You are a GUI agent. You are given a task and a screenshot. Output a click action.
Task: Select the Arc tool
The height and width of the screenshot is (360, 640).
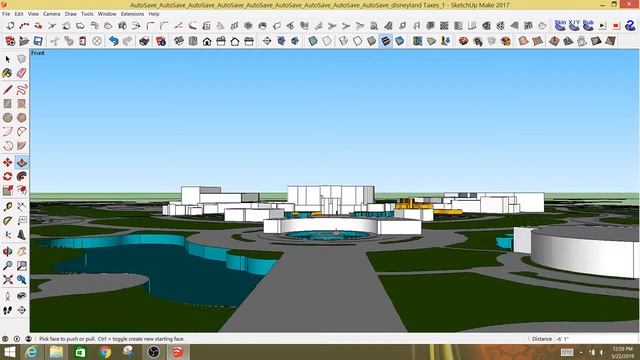tap(7, 131)
